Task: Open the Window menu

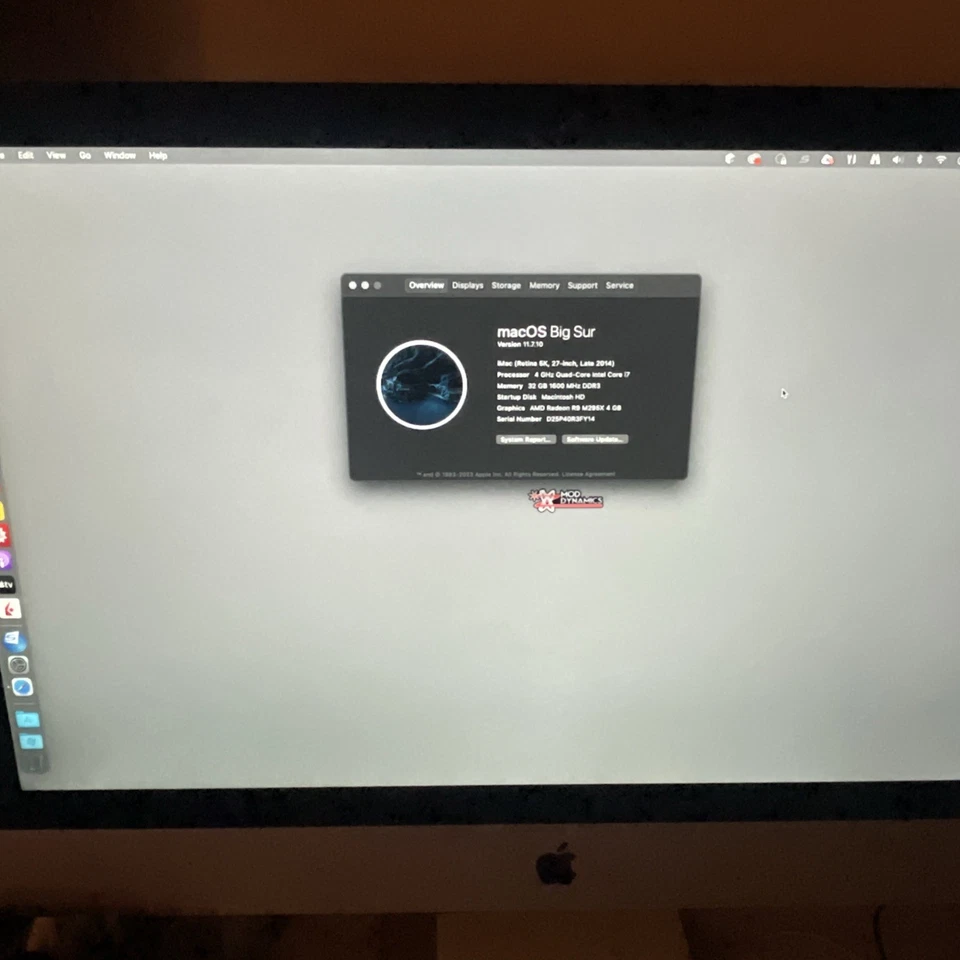Action: 119,155
